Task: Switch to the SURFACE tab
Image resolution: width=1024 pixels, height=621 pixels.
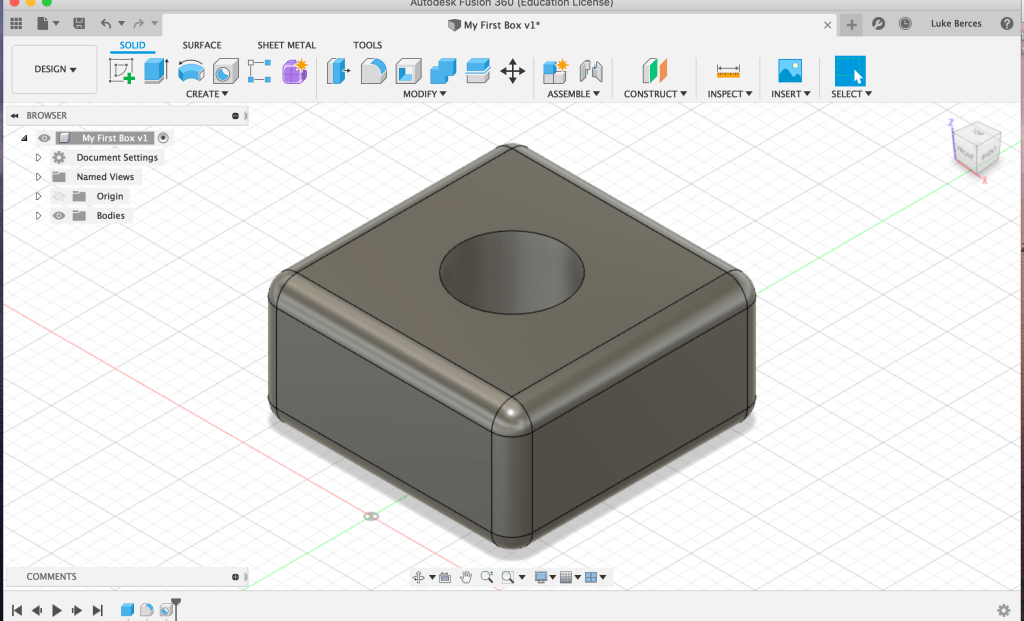Action: coord(202,45)
